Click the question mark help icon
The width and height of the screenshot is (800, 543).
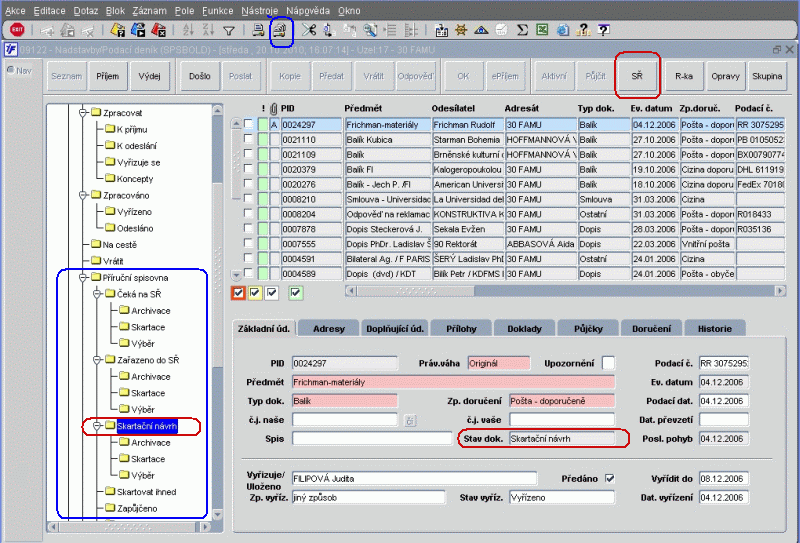click(x=584, y=30)
